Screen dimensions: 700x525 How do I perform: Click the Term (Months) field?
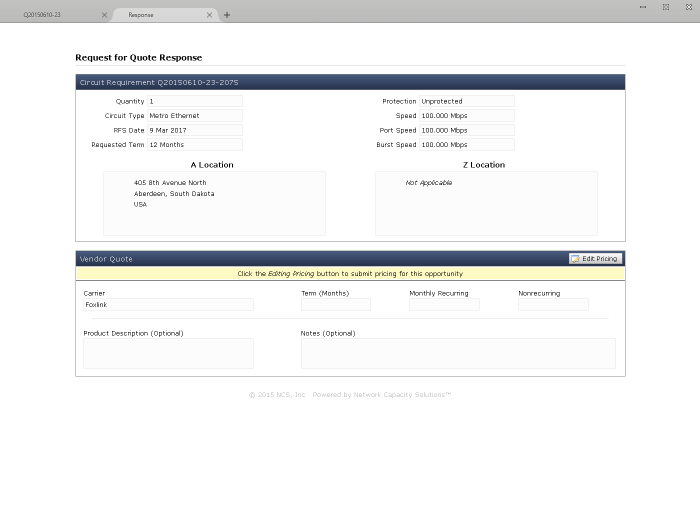[x=335, y=305]
